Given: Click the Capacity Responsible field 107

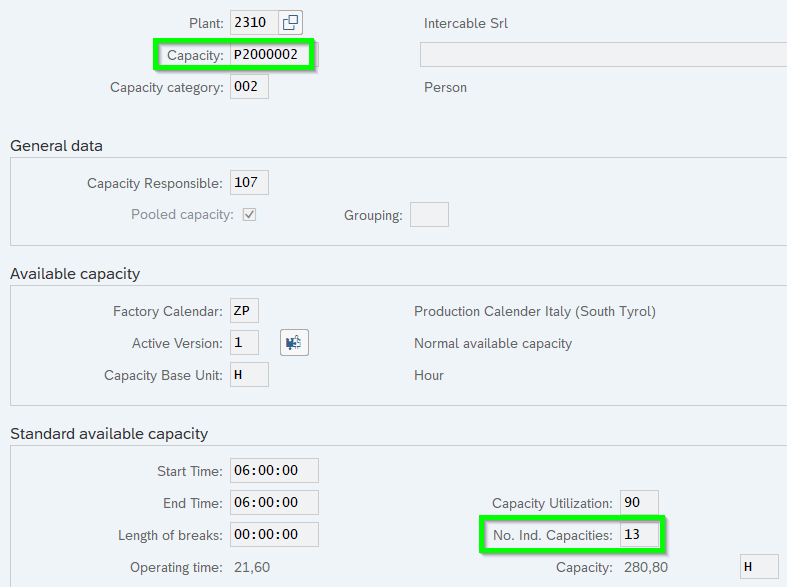Looking at the screenshot, I should pos(249,183).
